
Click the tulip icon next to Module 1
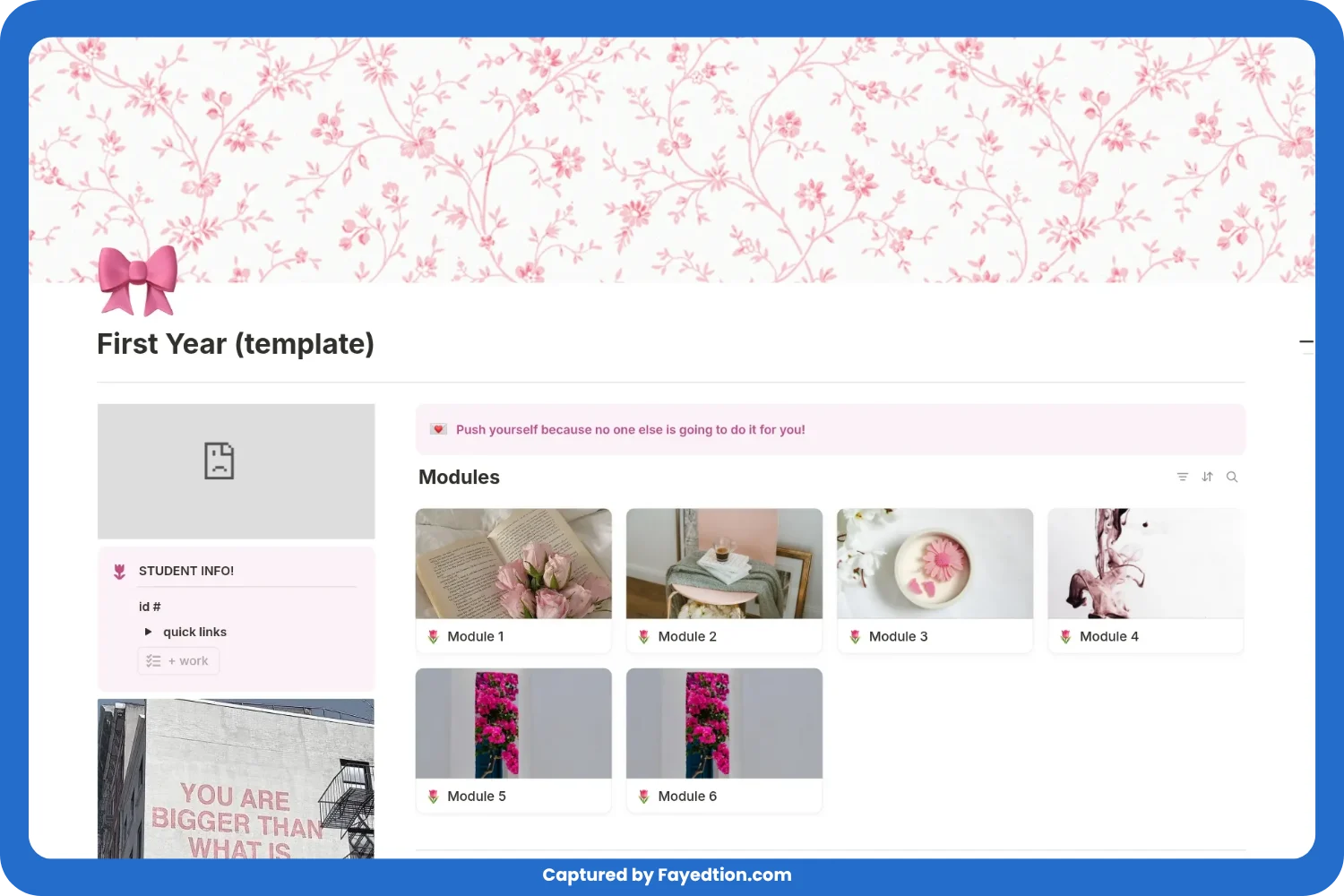point(434,637)
